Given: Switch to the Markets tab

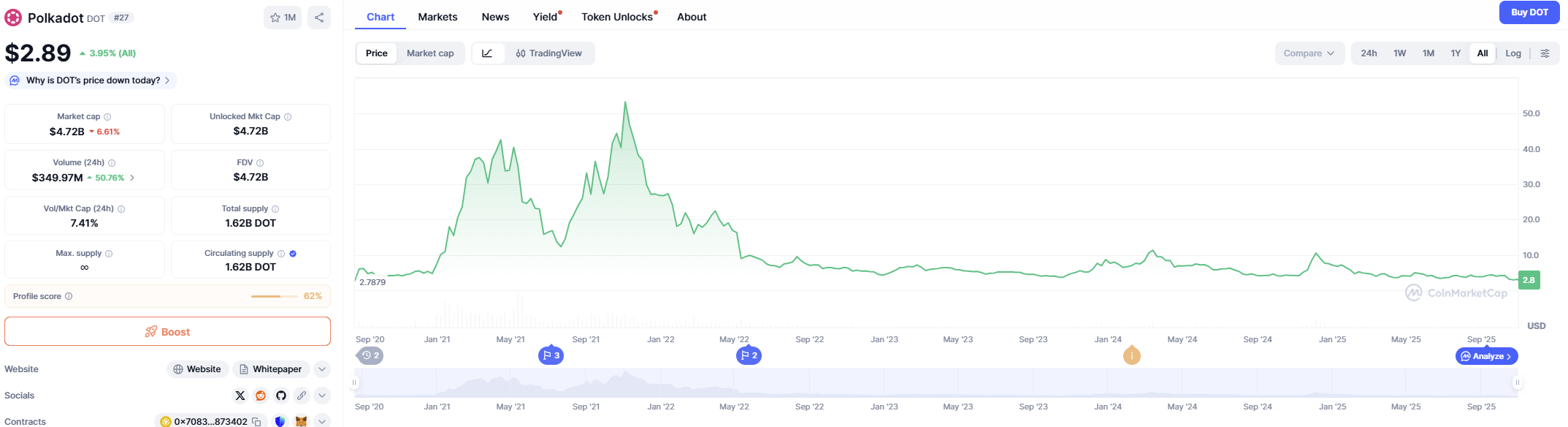Looking at the screenshot, I should pos(437,17).
